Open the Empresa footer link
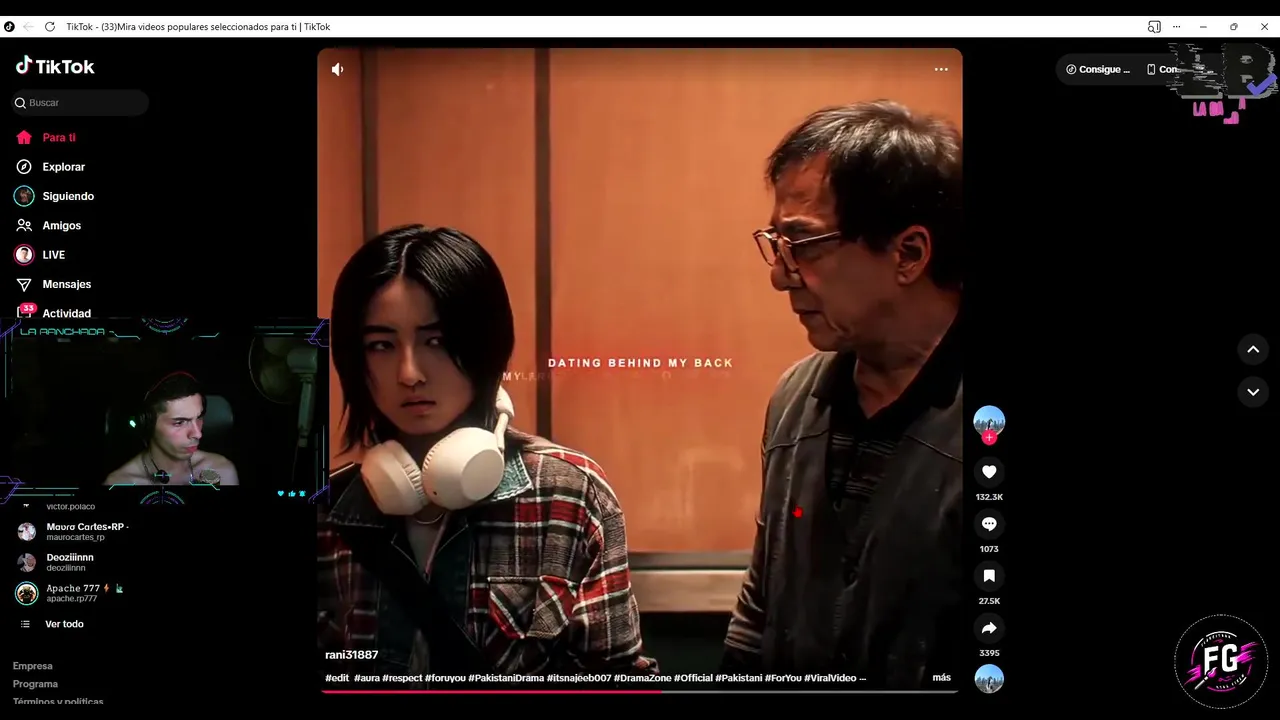This screenshot has width=1280, height=720. pos(33,666)
